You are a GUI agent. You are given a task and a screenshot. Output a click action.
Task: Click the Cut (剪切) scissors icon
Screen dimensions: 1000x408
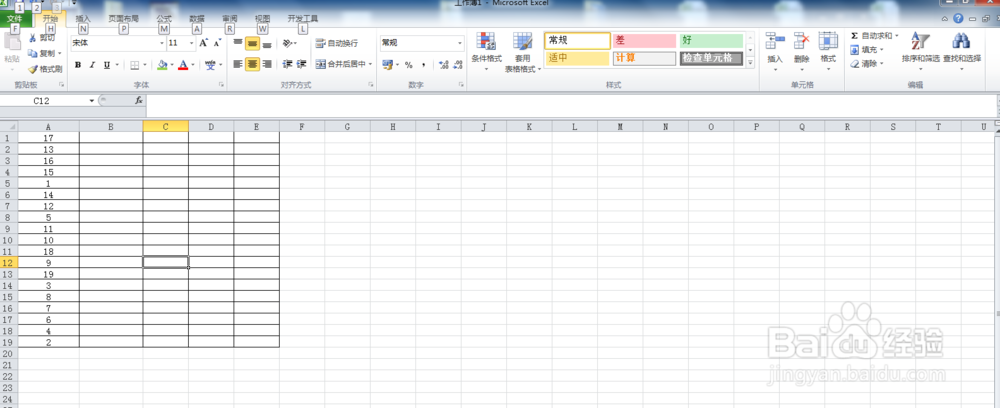[x=33, y=39]
